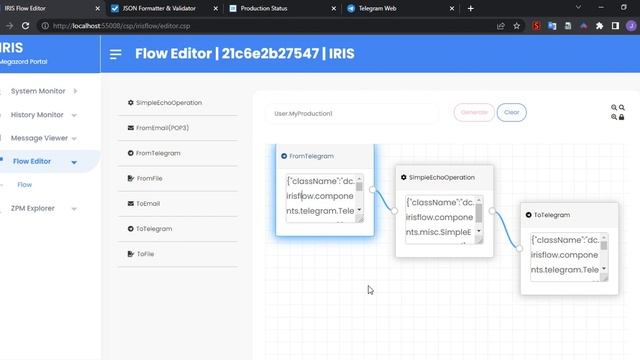Click the browser profile avatar
The height and width of the screenshot is (360, 640).
631,26
